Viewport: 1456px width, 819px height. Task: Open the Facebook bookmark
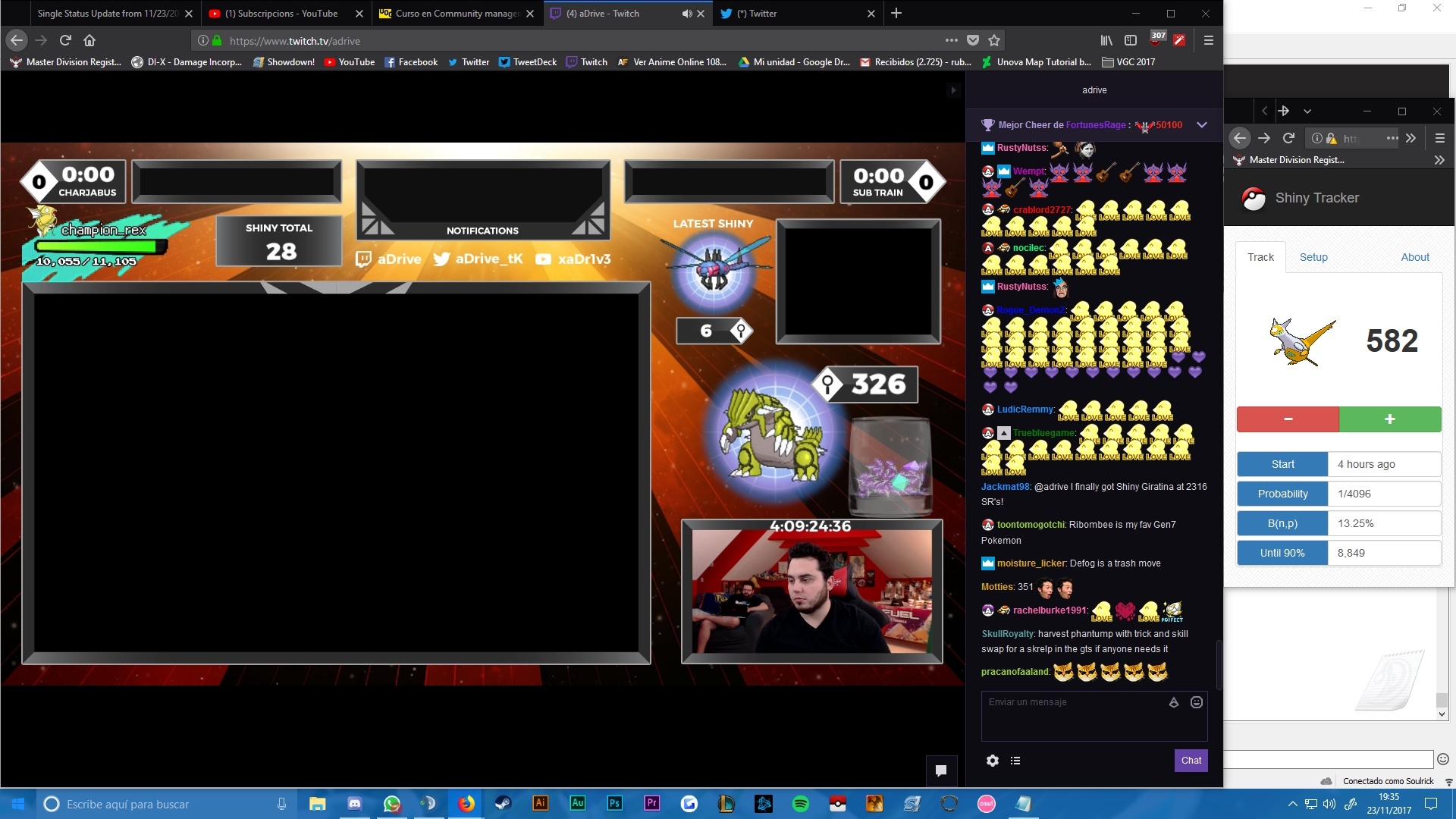[411, 62]
